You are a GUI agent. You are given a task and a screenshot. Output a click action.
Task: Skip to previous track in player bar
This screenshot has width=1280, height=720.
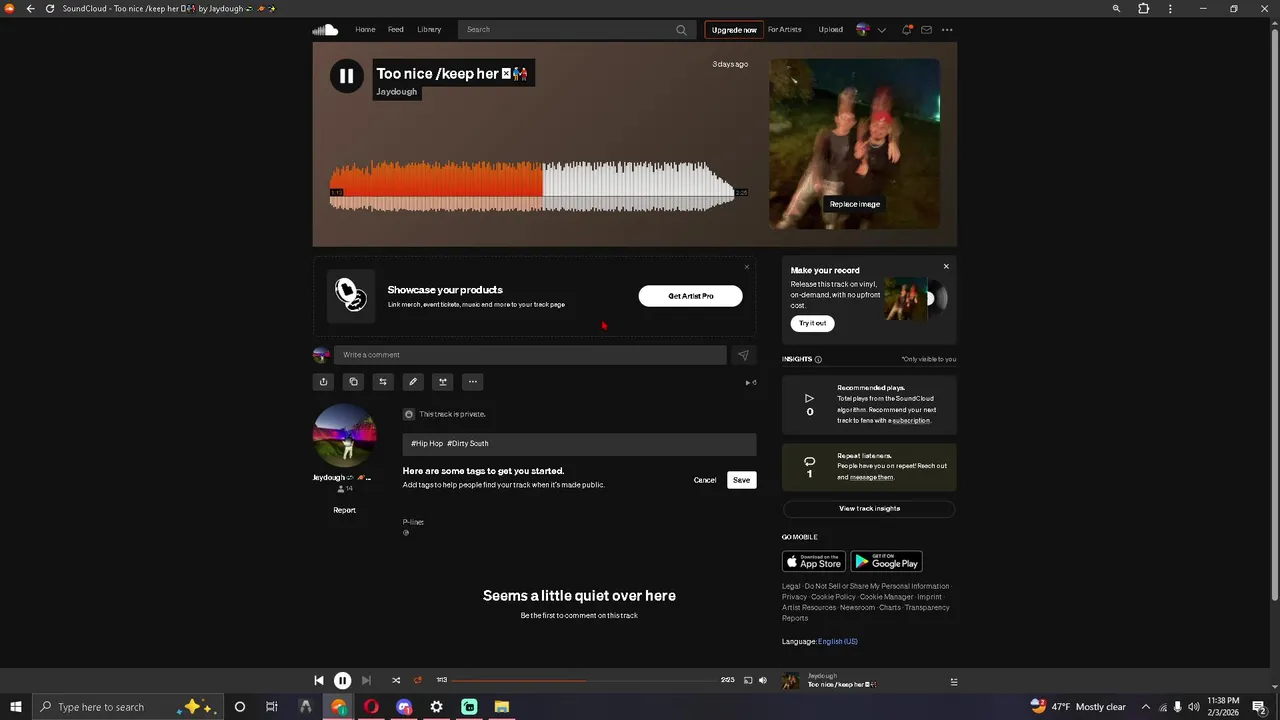point(319,681)
